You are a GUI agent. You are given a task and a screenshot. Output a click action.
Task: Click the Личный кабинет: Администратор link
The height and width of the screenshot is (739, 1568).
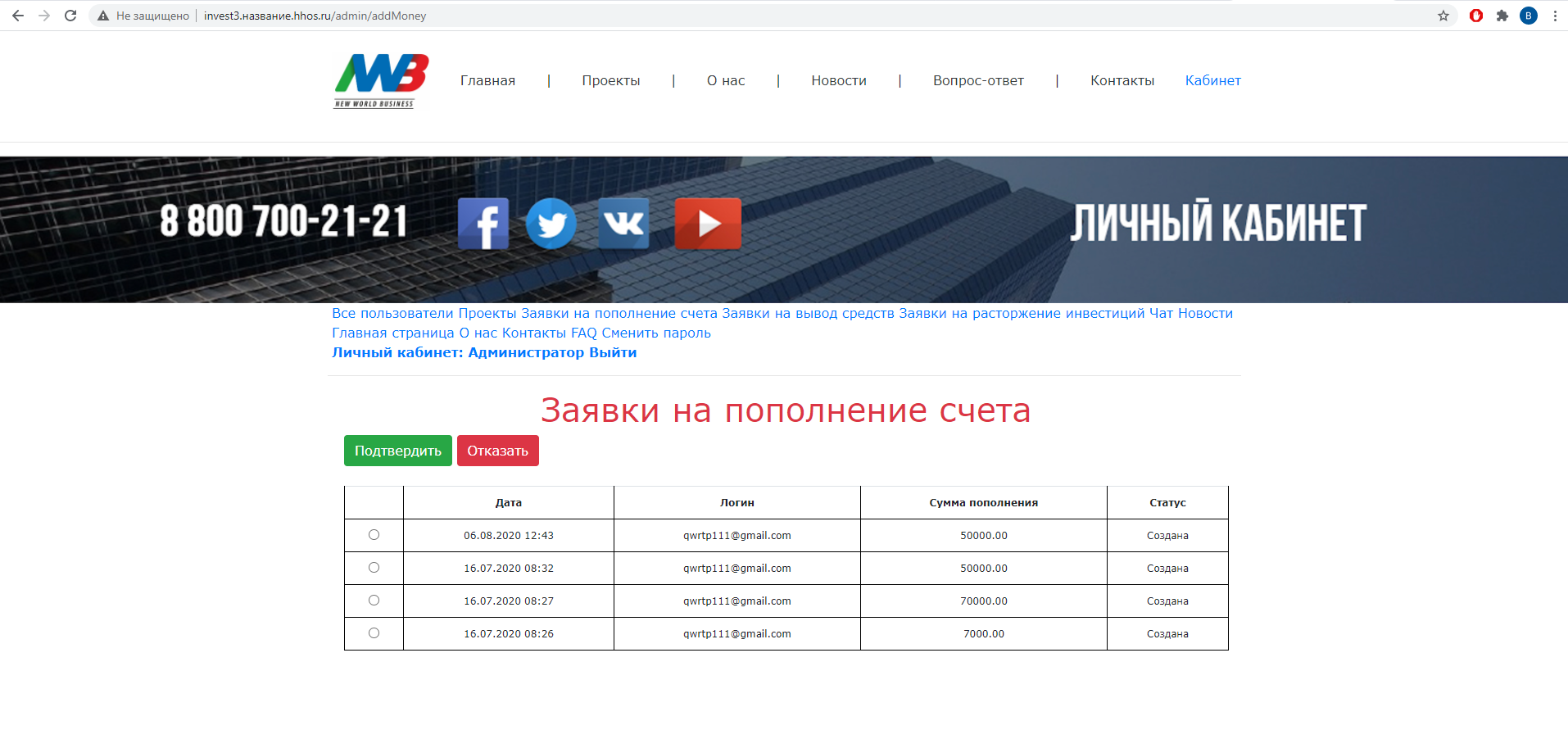coord(458,352)
